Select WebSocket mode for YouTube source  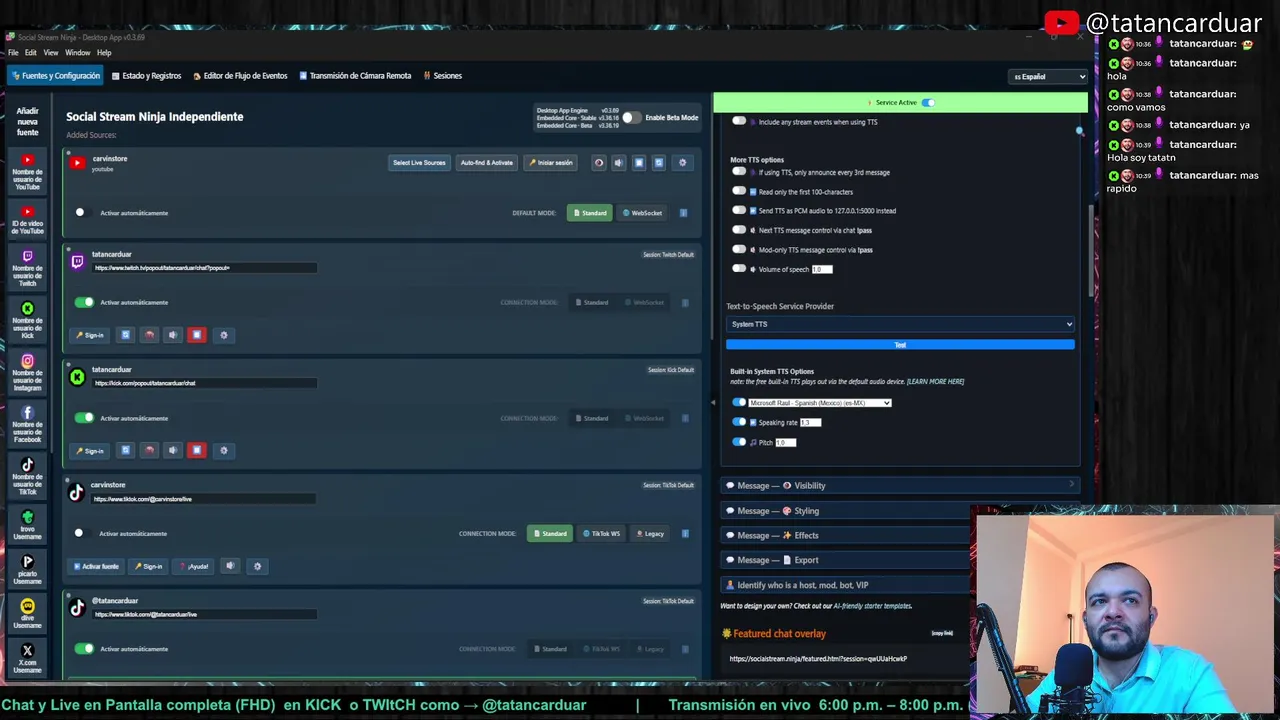(x=642, y=213)
